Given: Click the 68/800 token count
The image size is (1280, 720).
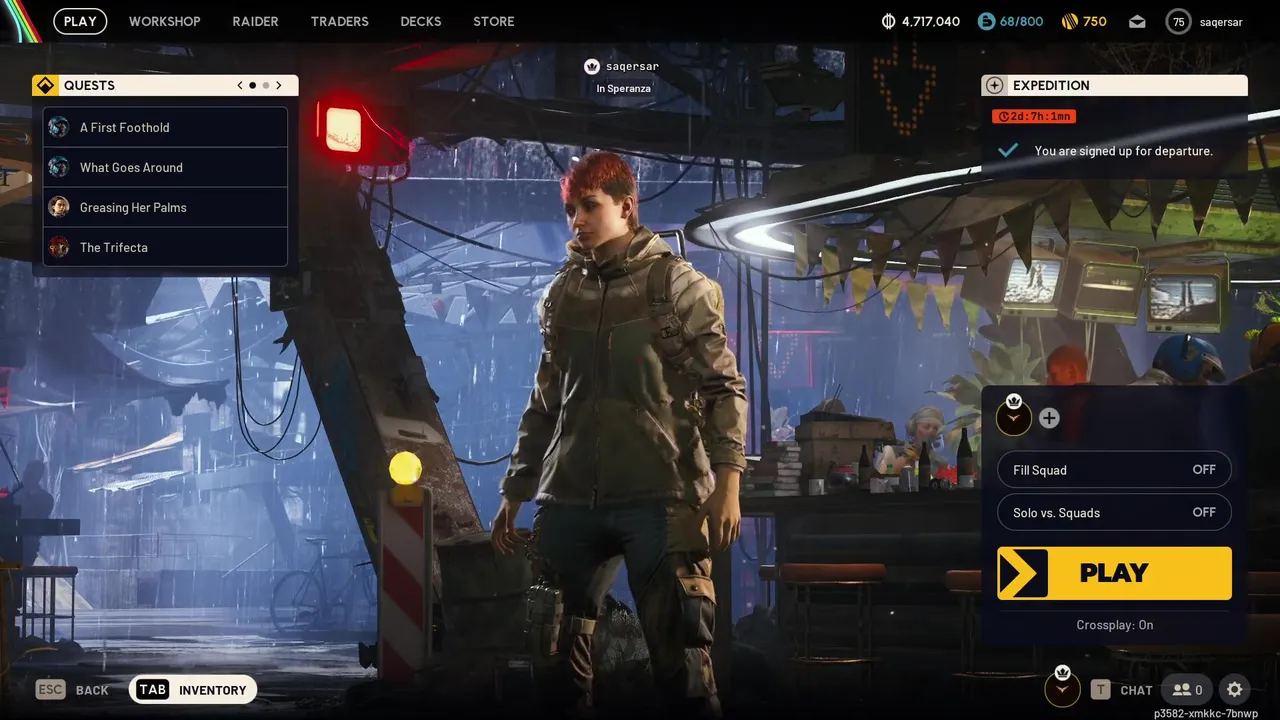Looking at the screenshot, I should tap(1021, 21).
